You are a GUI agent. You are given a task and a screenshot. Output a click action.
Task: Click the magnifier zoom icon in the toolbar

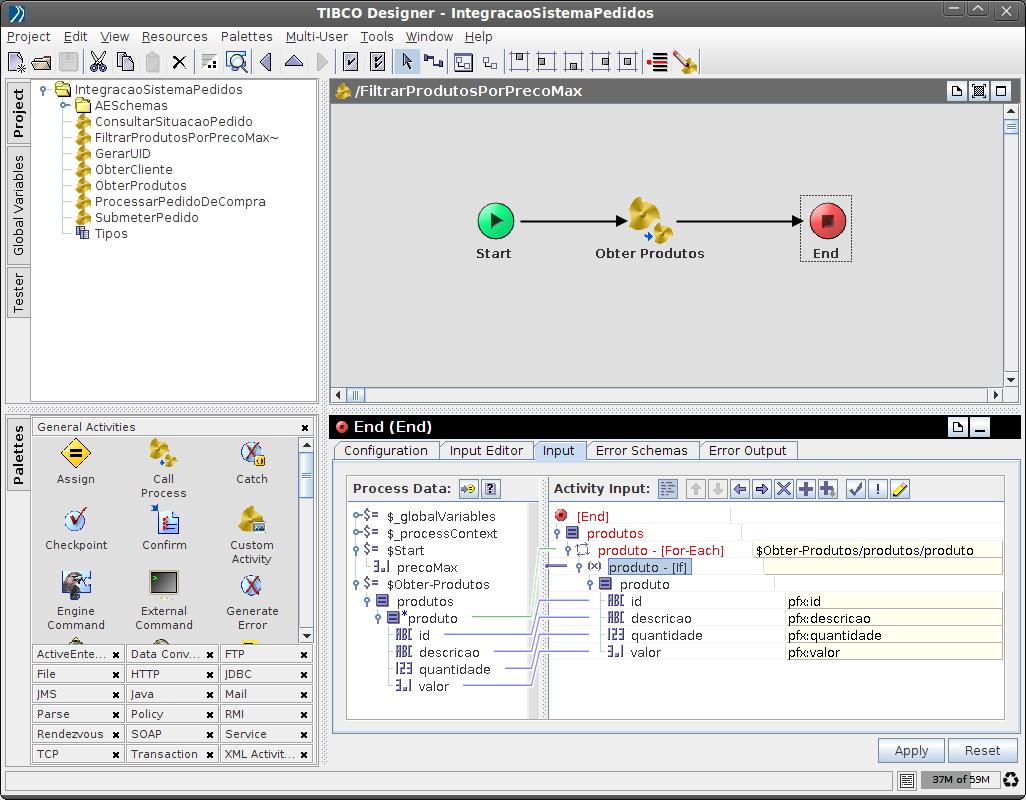point(237,61)
